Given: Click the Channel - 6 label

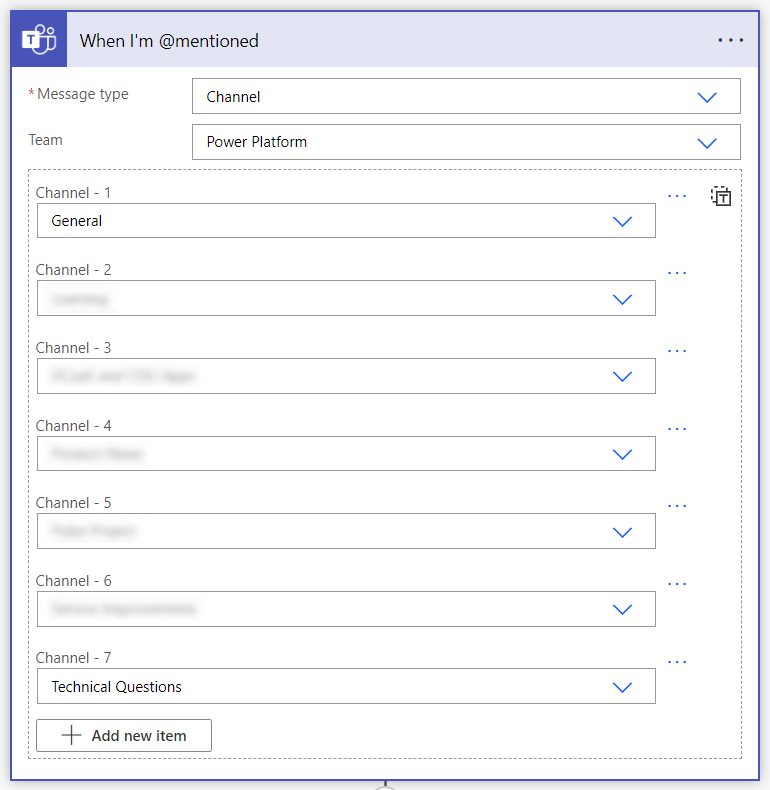Looking at the screenshot, I should [x=73, y=580].
